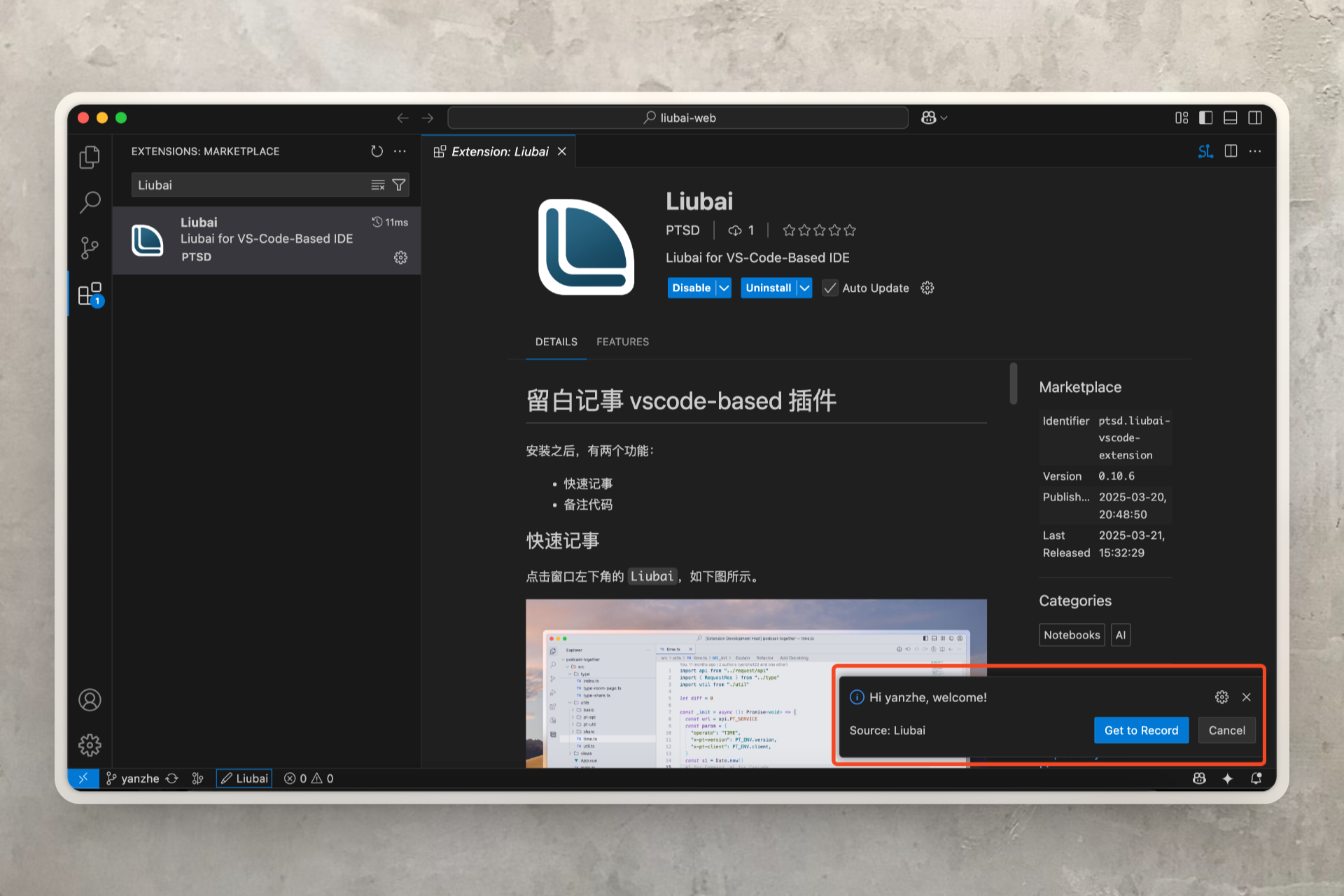Expand the Disable button dropdown arrow
The width and height of the screenshot is (1344, 896).
coord(724,288)
